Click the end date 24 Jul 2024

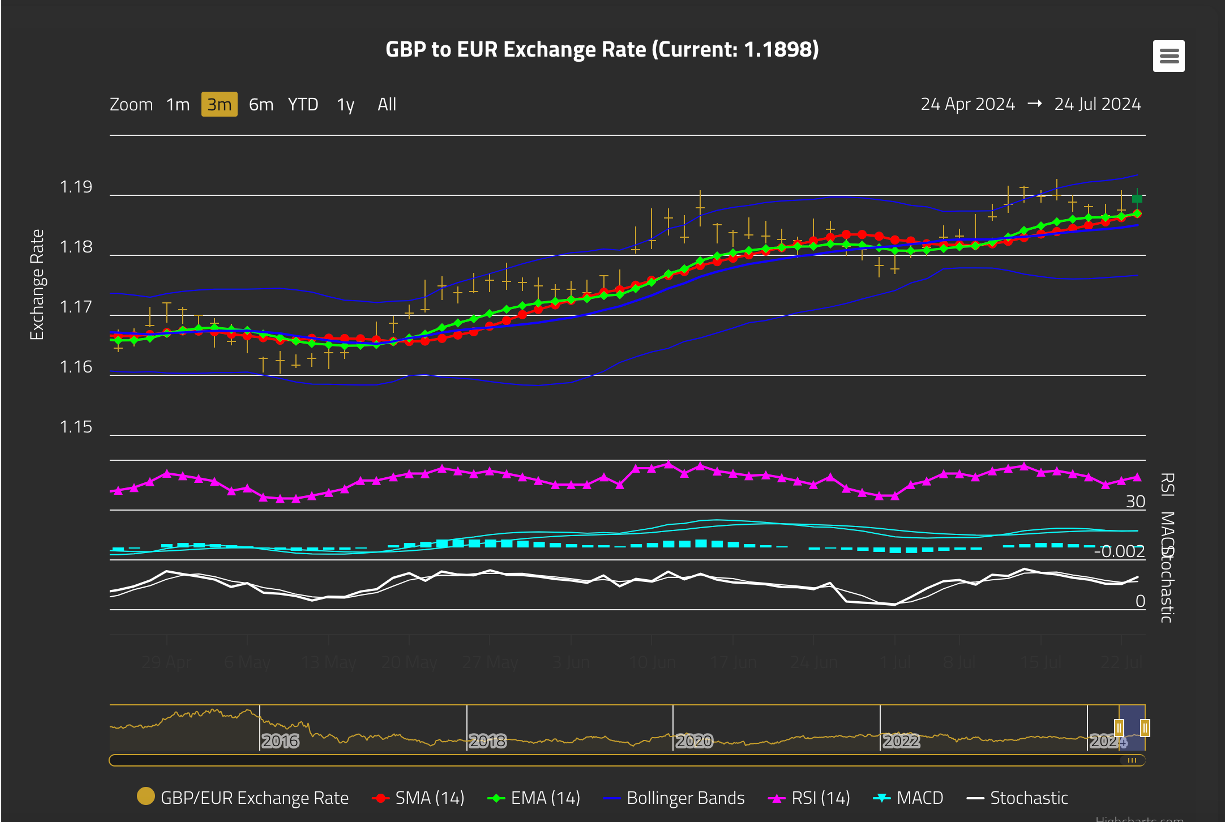coord(1097,104)
